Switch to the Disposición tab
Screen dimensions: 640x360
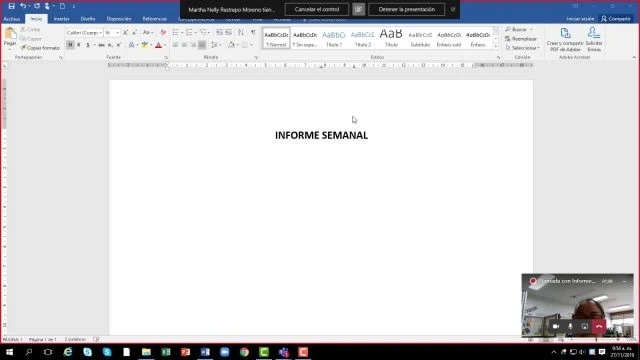point(119,19)
